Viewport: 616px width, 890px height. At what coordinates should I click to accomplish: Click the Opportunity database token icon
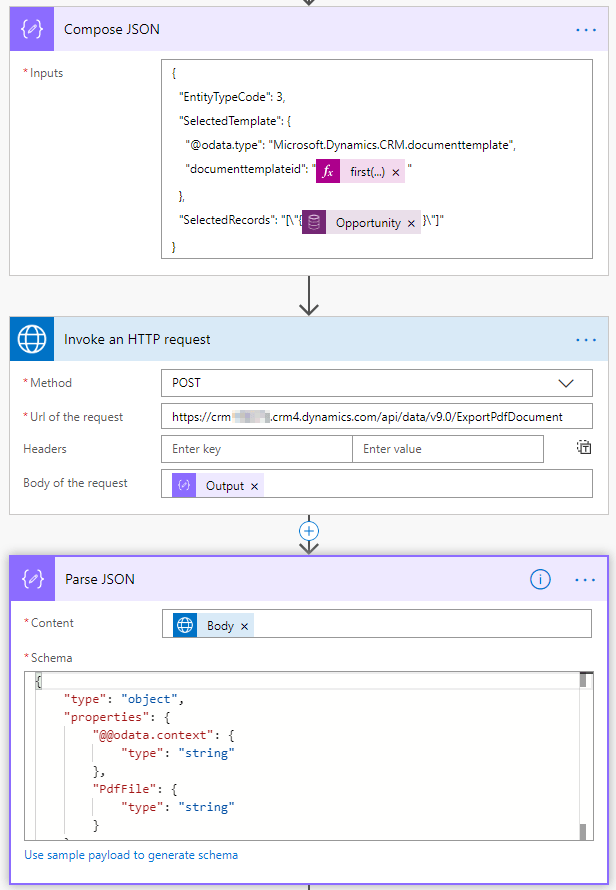314,222
